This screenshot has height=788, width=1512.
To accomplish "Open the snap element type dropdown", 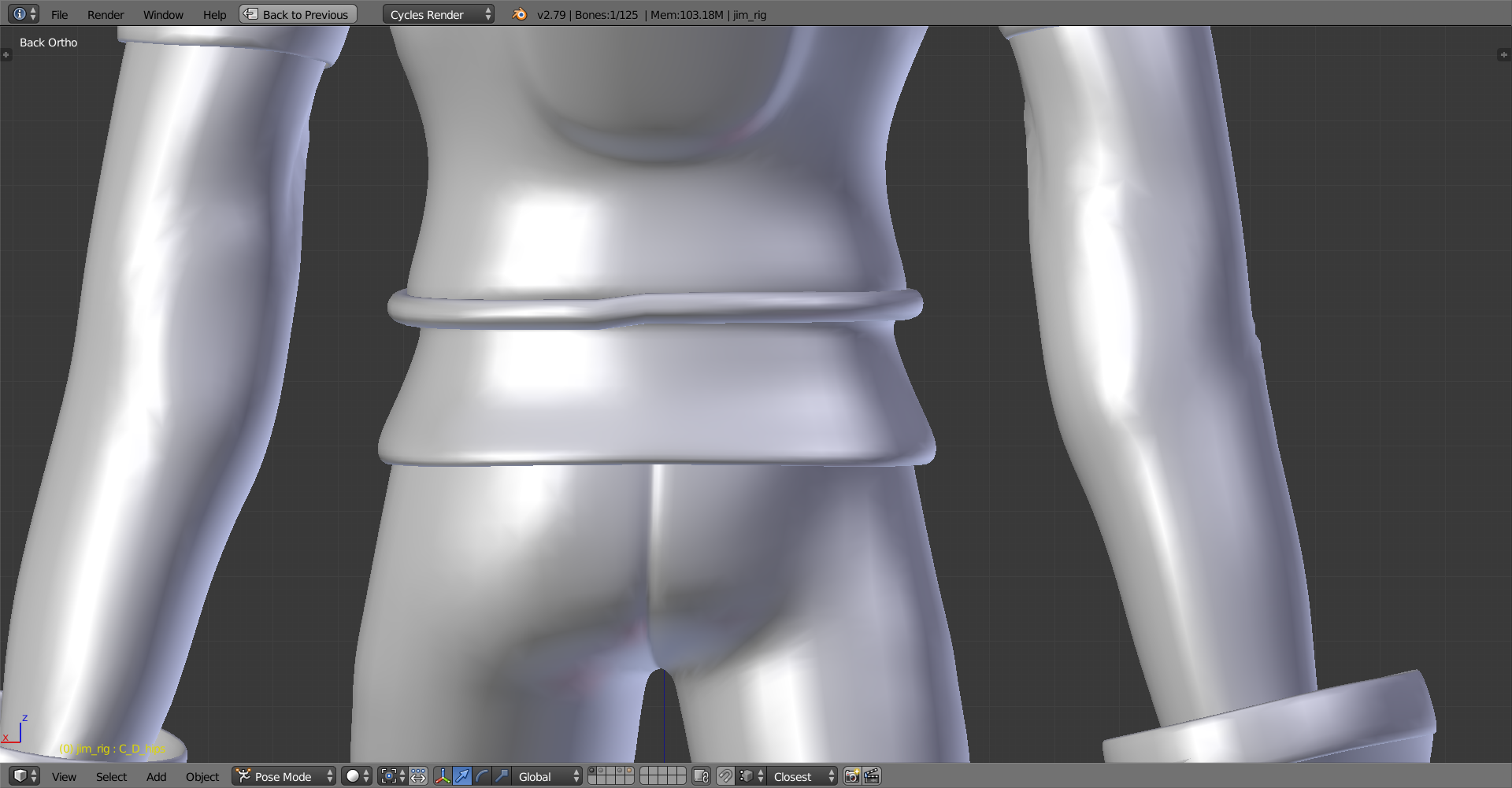I will click(x=751, y=776).
